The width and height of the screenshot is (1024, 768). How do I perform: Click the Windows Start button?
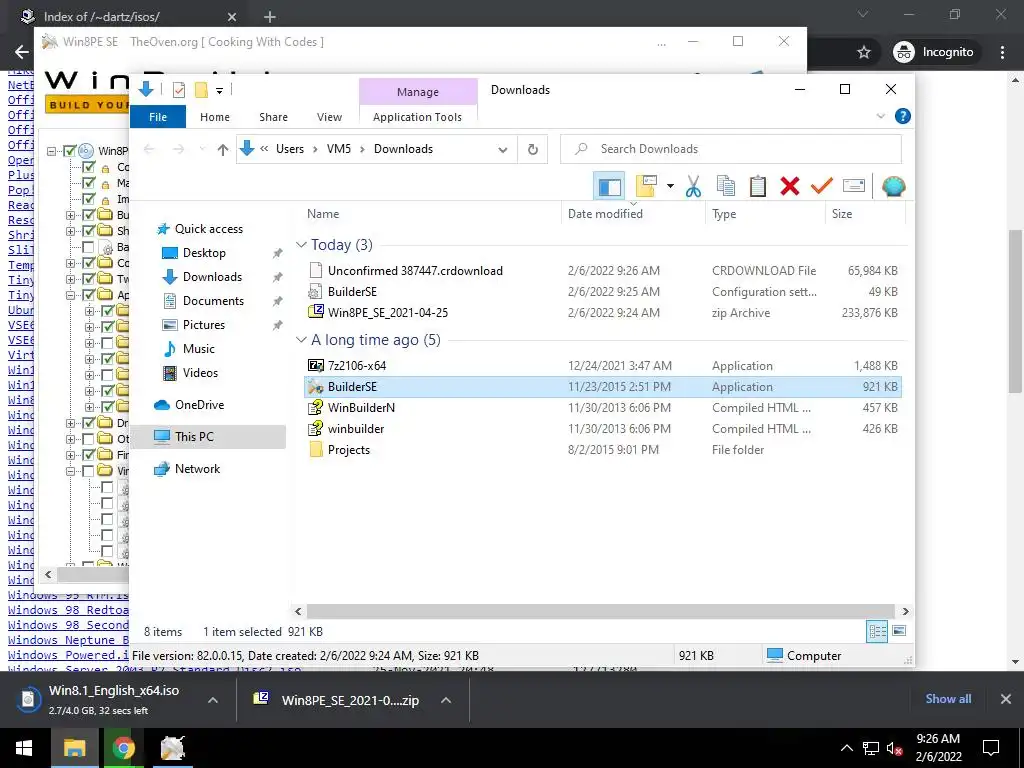[24, 748]
